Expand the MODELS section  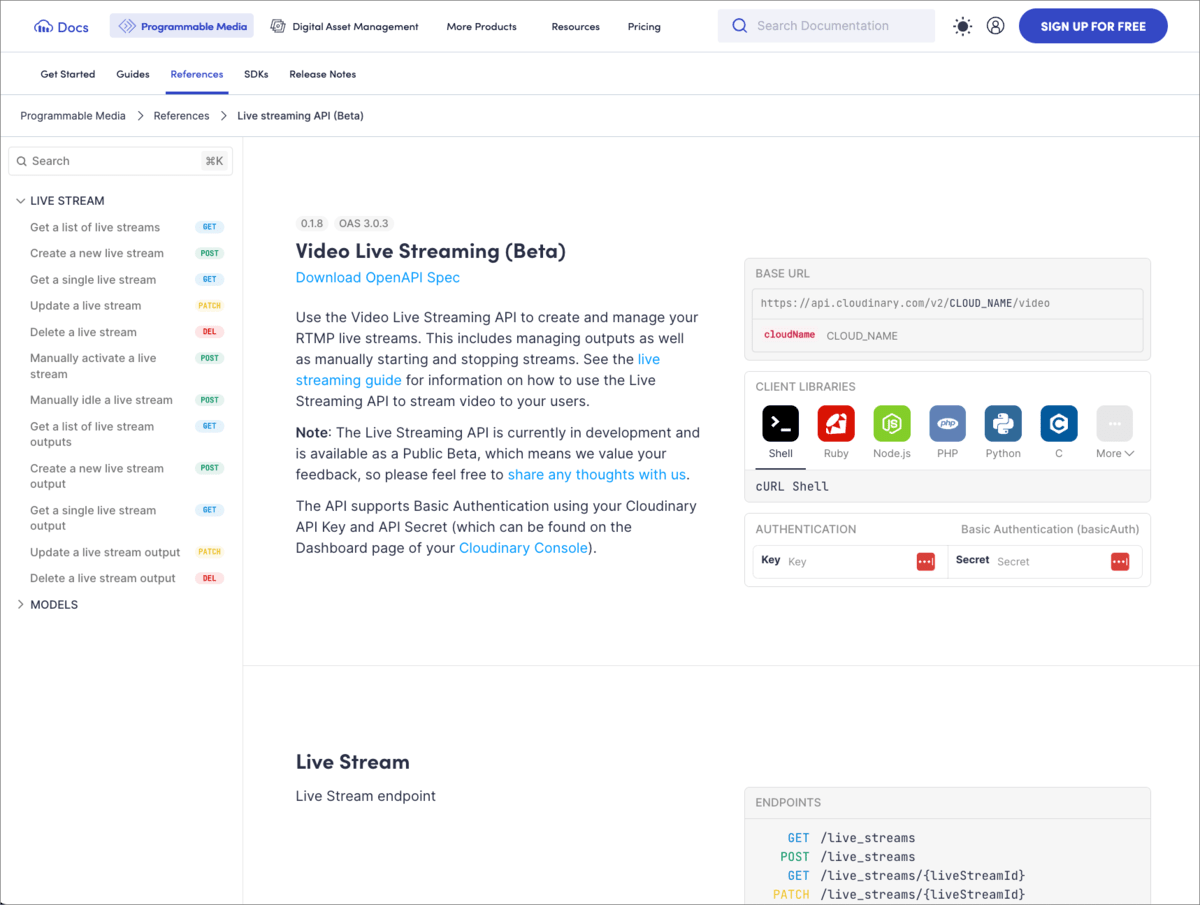click(20, 605)
